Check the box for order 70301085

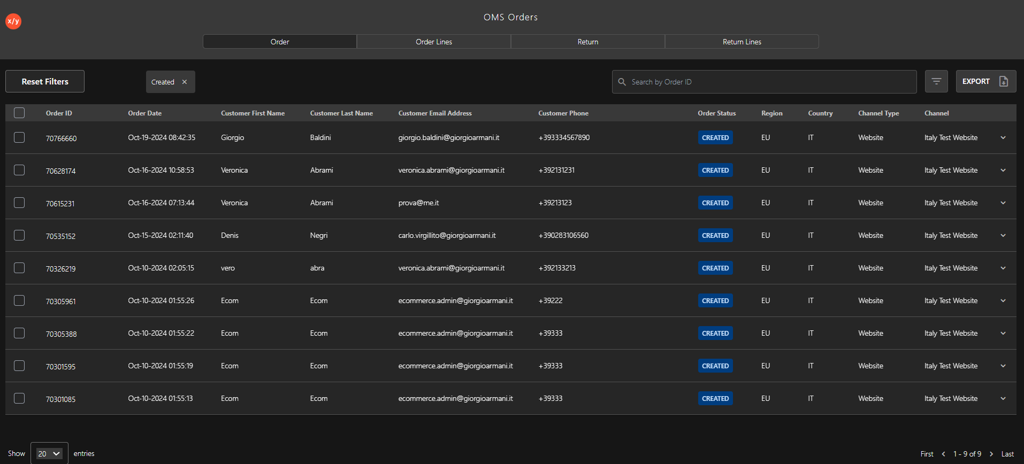click(19, 399)
